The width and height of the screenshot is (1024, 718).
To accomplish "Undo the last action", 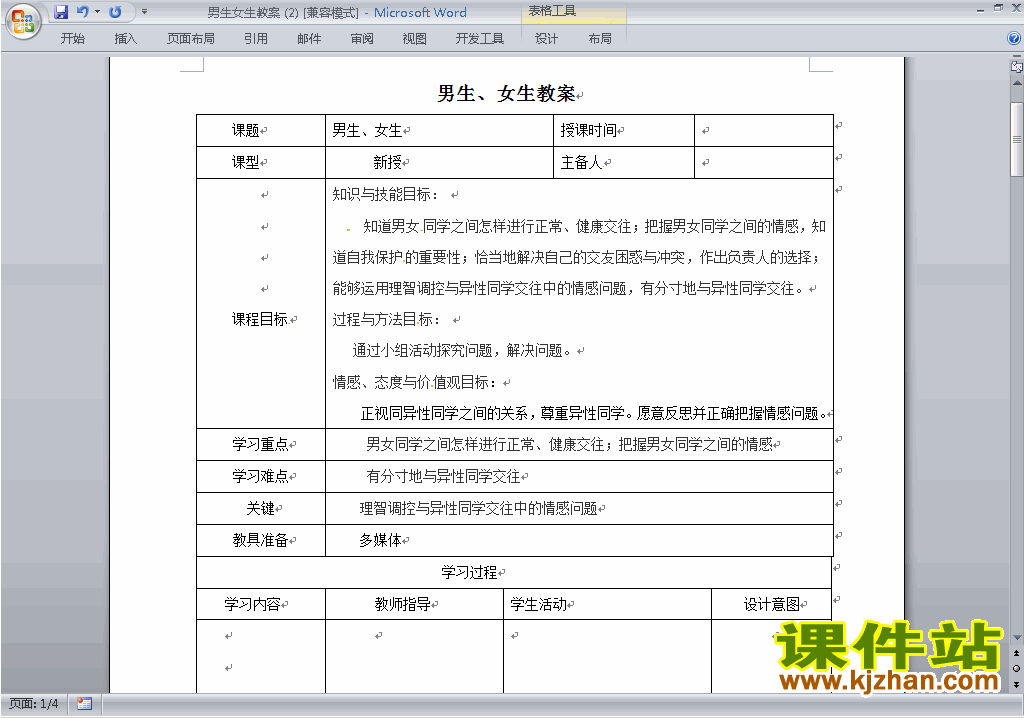I will 82,12.
